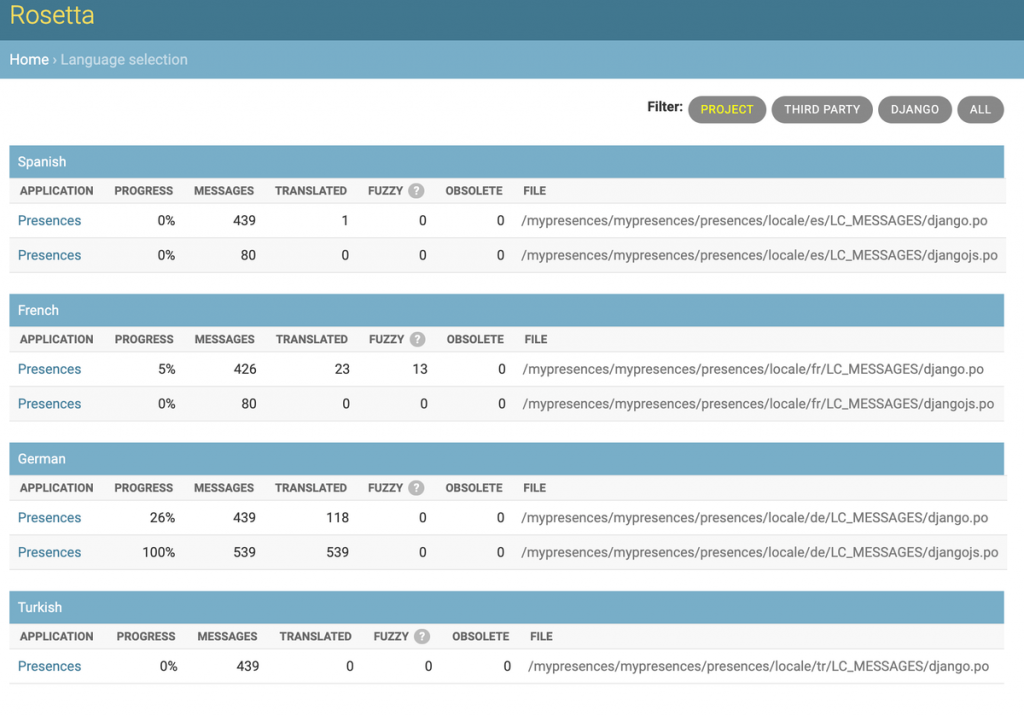Click the Fuzzy help icon in Turkish table
This screenshot has width=1024, height=716.
(x=422, y=636)
